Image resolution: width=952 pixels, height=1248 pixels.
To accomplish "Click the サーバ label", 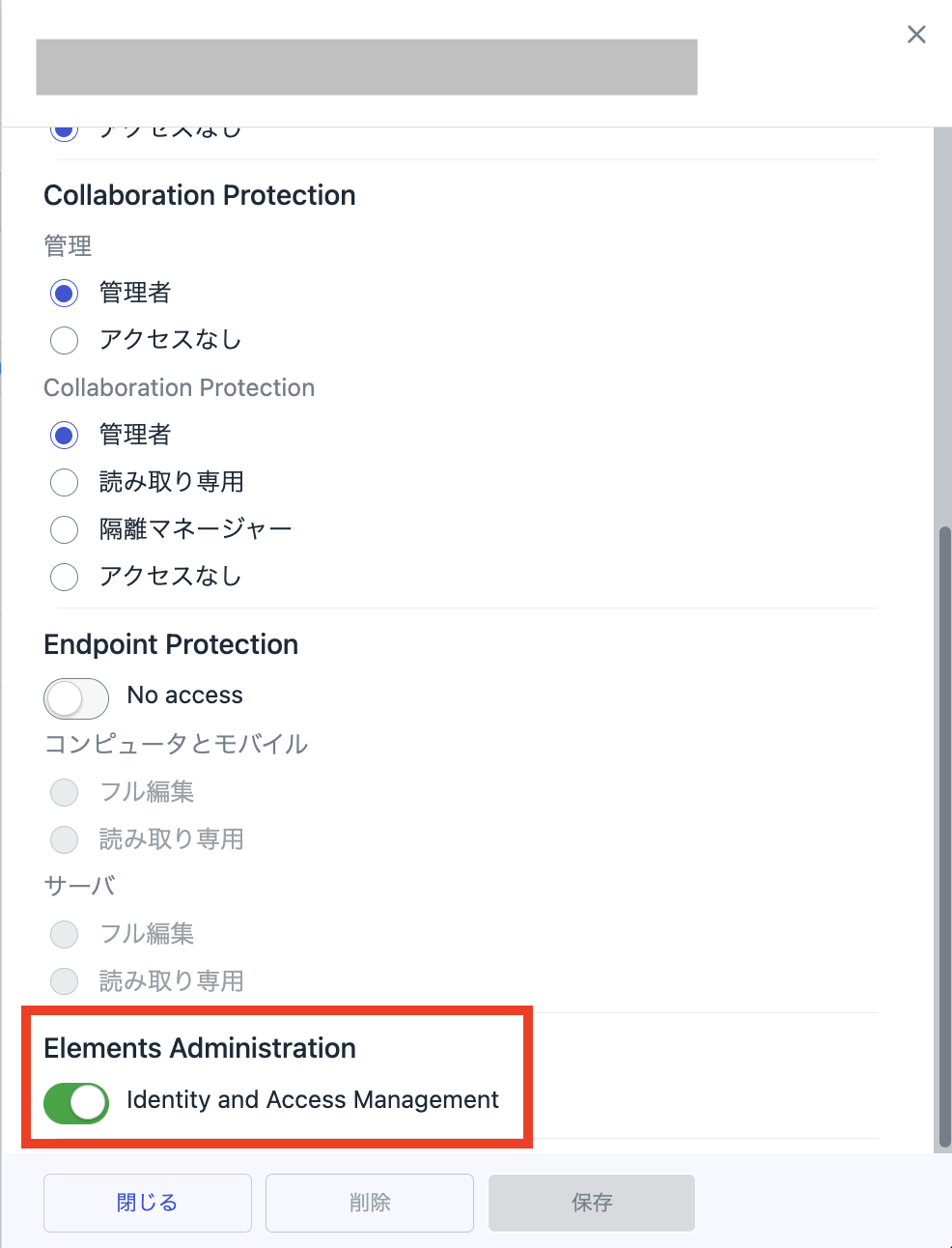I will tap(80, 886).
